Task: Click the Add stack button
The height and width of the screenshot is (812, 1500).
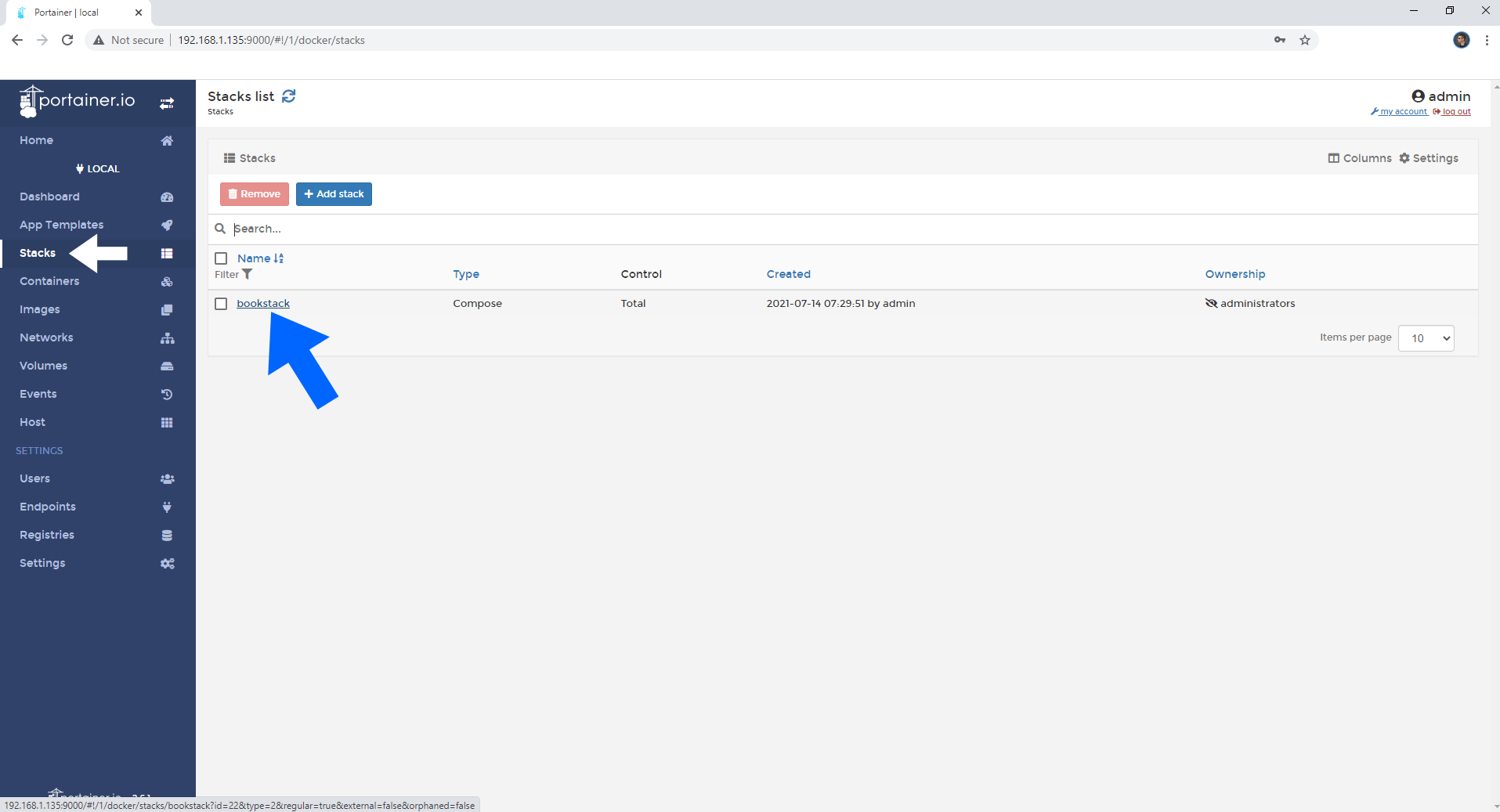Action: point(334,193)
